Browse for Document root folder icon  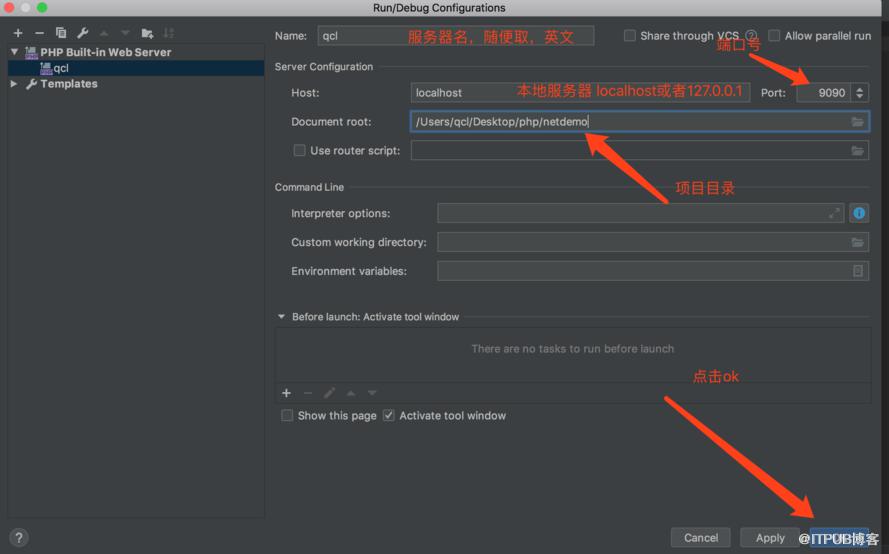coord(857,122)
